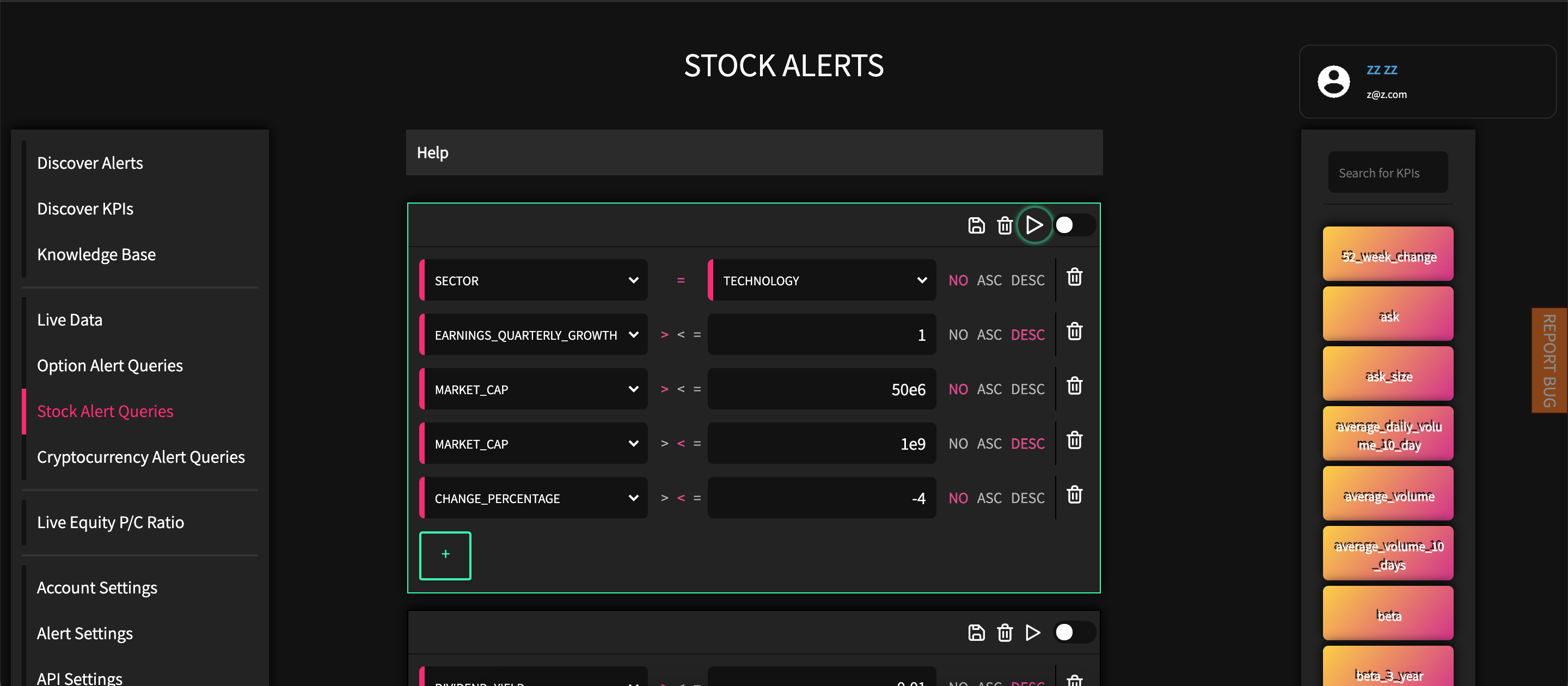This screenshot has height=686, width=1568.
Task: Edit the CHANGE_PERCENTAGE -4 value field
Action: [822, 498]
